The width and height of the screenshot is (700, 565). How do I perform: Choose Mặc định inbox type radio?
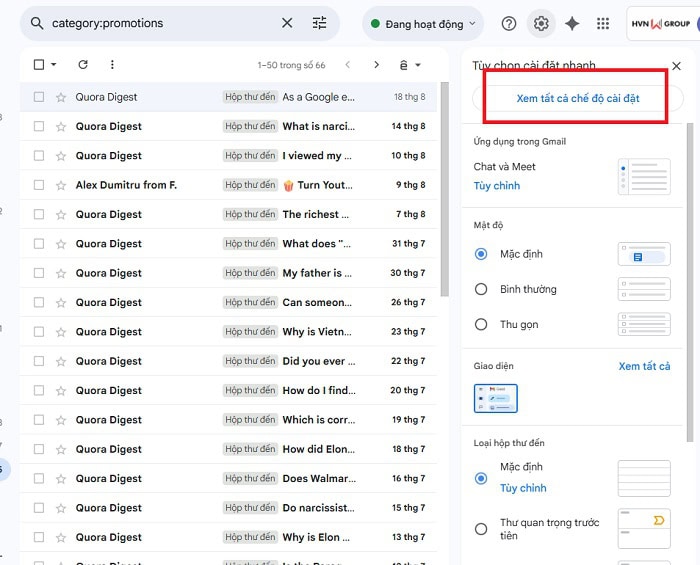(481, 478)
